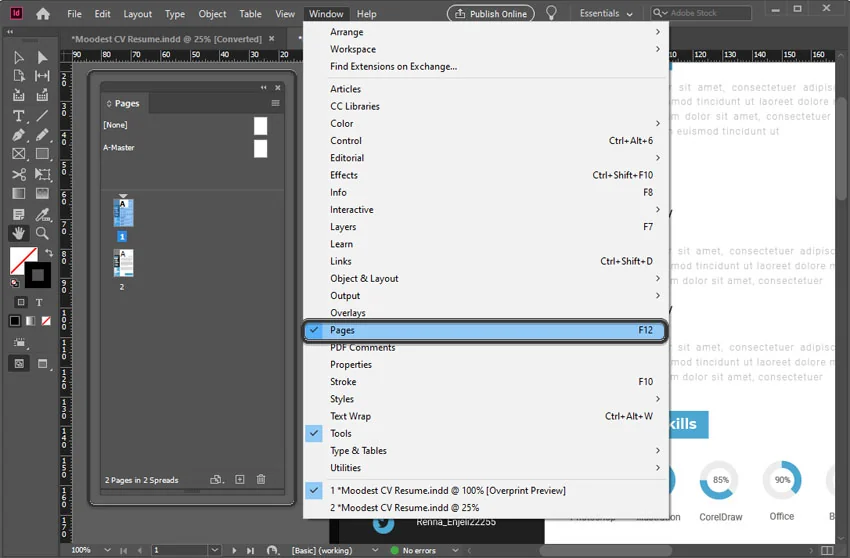The height and width of the screenshot is (558, 850).
Task: Create new page in Pages panel
Action: pyautogui.click(x=240, y=479)
